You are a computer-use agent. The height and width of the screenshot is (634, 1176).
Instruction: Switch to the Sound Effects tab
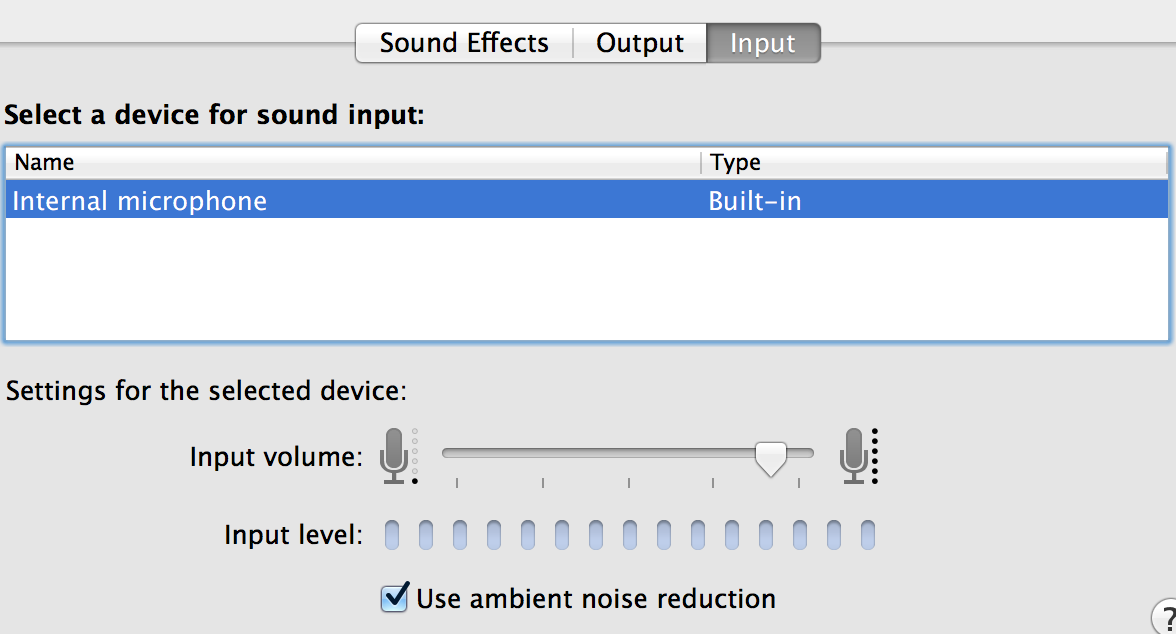tap(464, 43)
